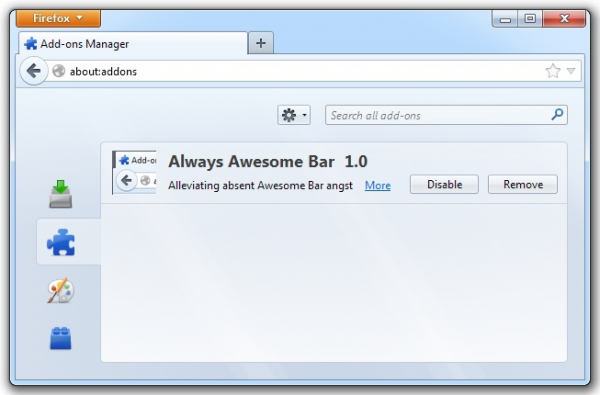Focus the Search all add-ons field
This screenshot has width=600, height=395.
point(446,115)
